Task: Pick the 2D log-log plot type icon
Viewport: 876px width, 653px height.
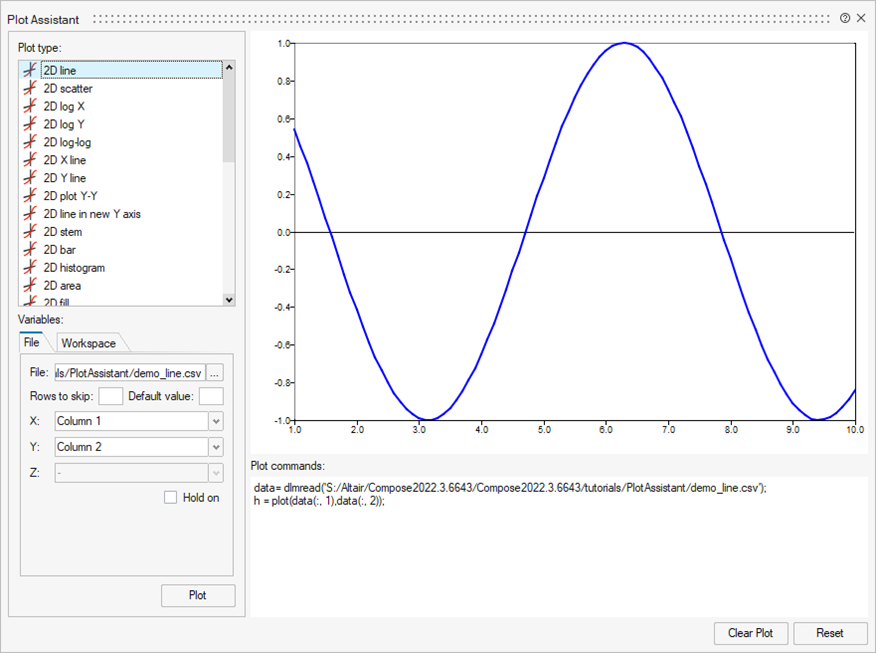Action: tap(30, 142)
